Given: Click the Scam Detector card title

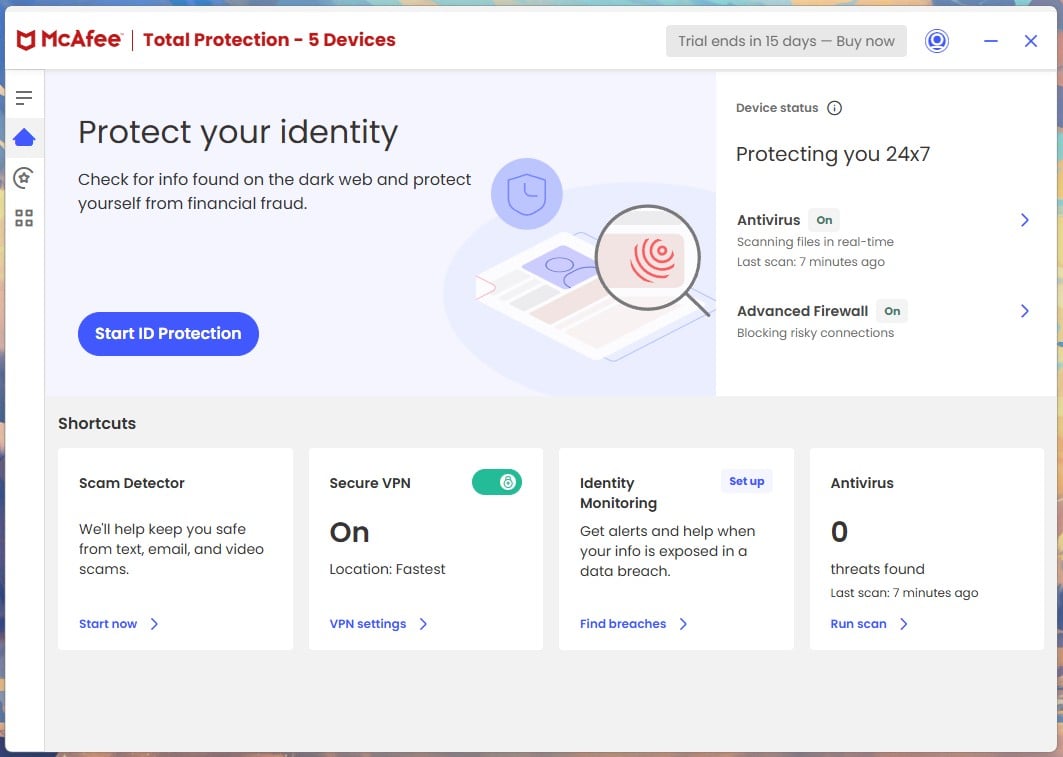Looking at the screenshot, I should (x=132, y=483).
